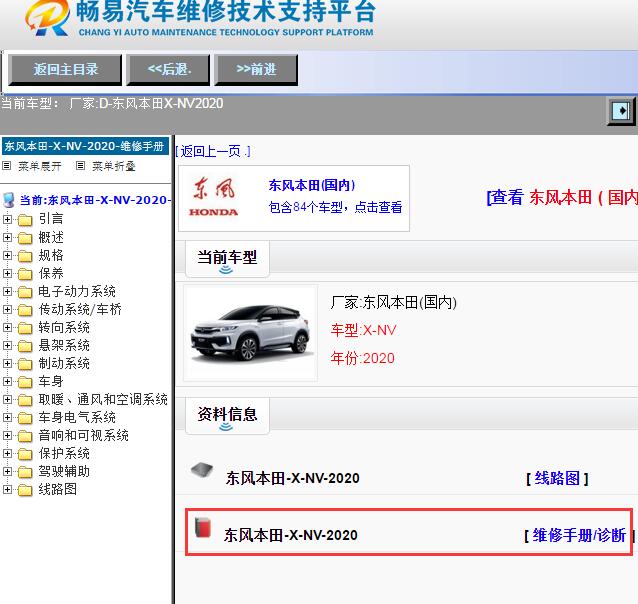Screen dimensions: 638x604
Task: Click the folder icon next to 车身
Action: click(x=25, y=382)
